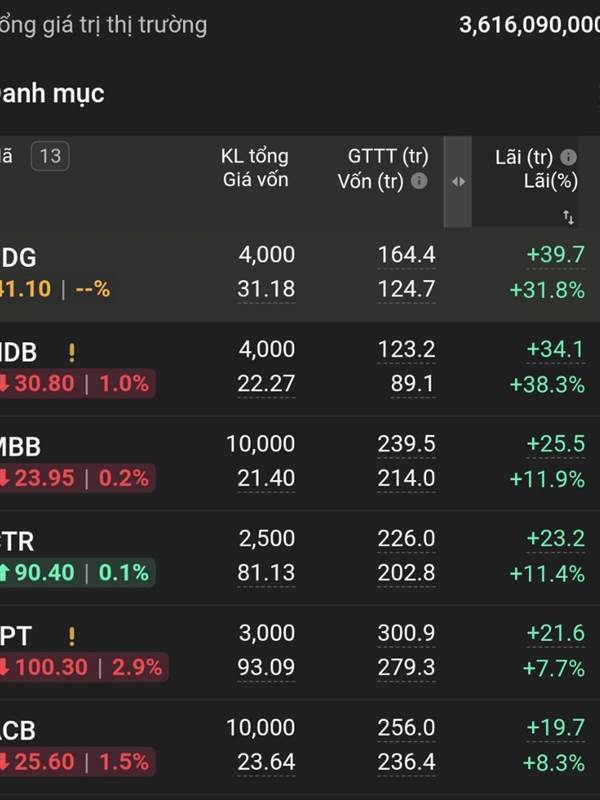Click the +31.8% profit on the top row
Image resolution: width=600 pixels, height=800 pixels.
(x=547, y=290)
